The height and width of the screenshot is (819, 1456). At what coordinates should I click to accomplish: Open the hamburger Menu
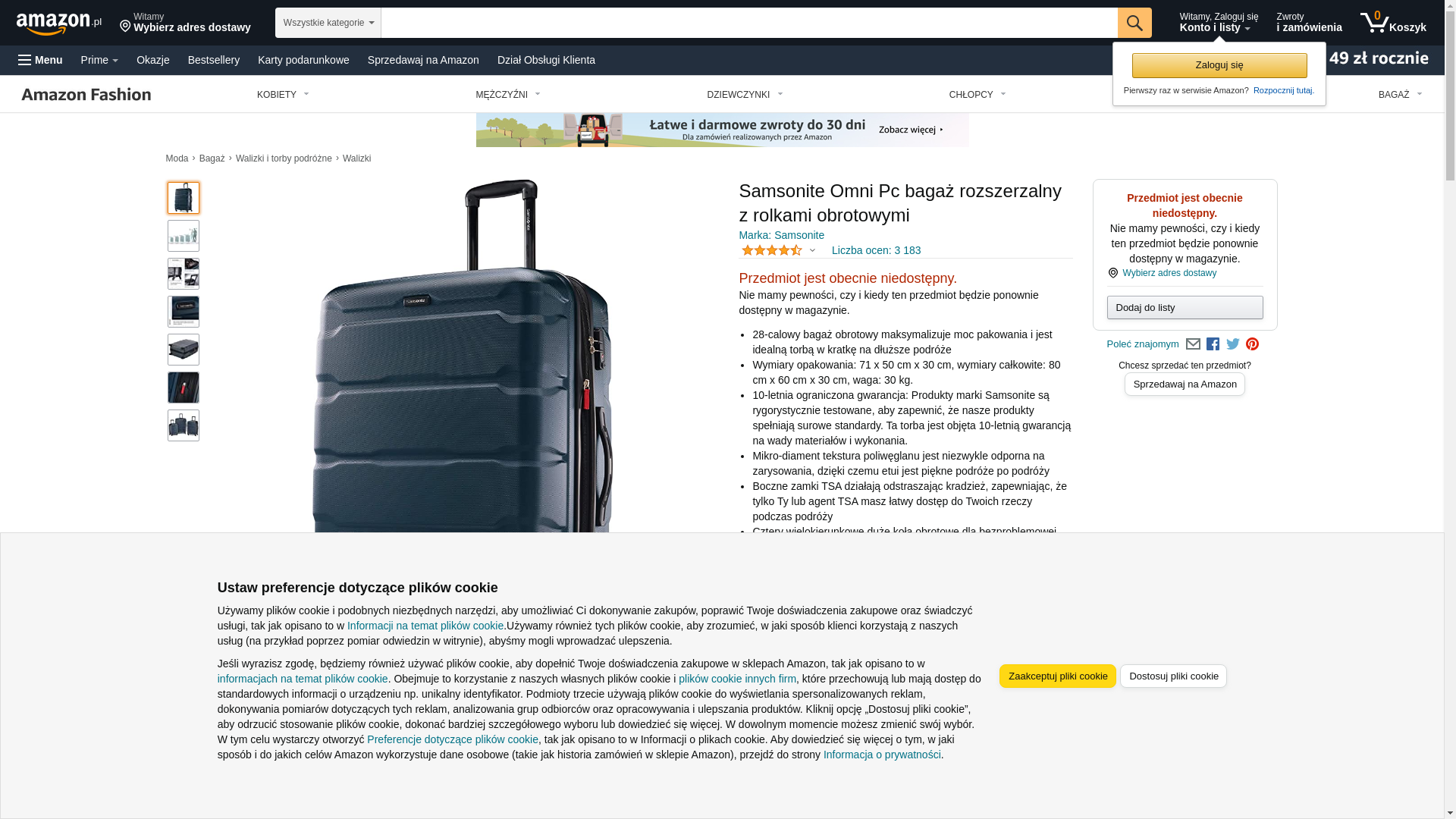40,60
